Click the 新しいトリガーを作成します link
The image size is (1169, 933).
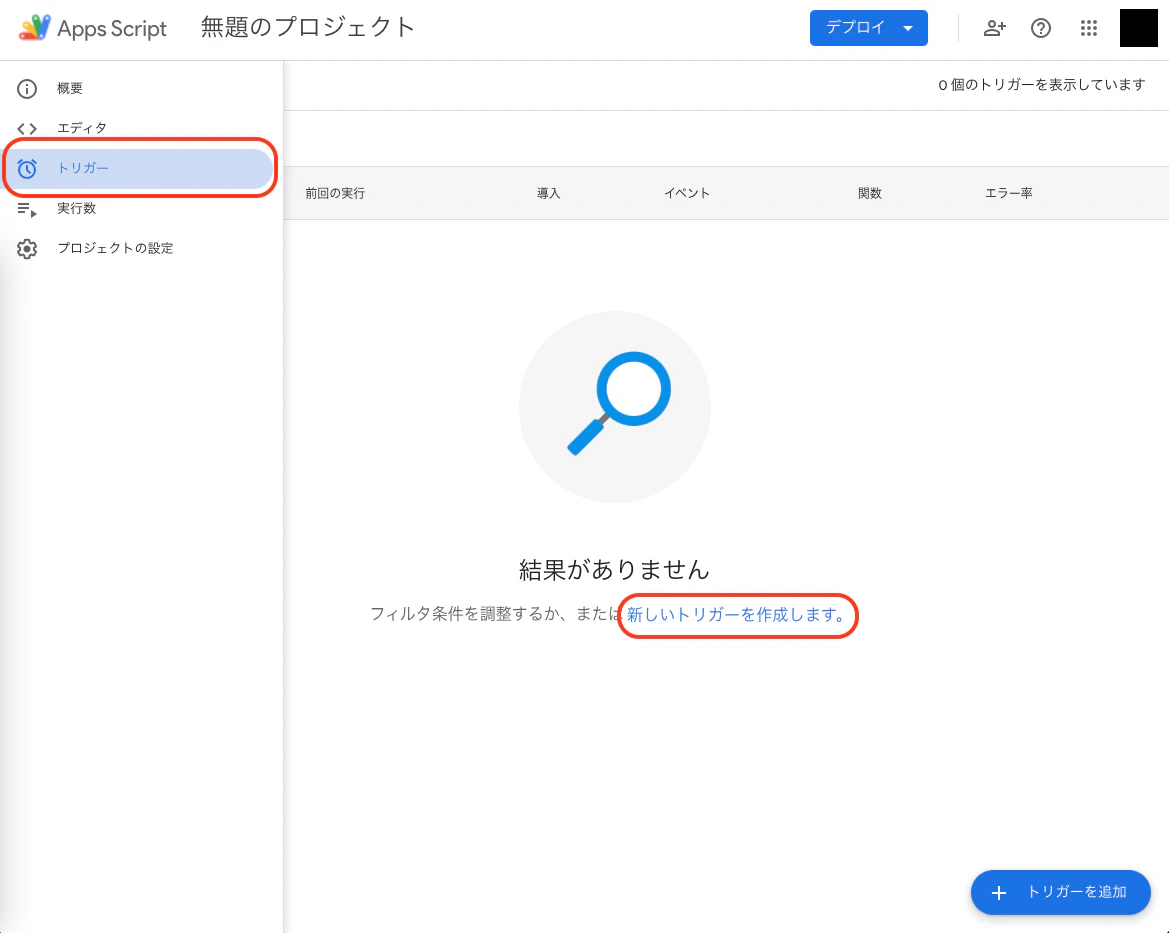click(737, 616)
